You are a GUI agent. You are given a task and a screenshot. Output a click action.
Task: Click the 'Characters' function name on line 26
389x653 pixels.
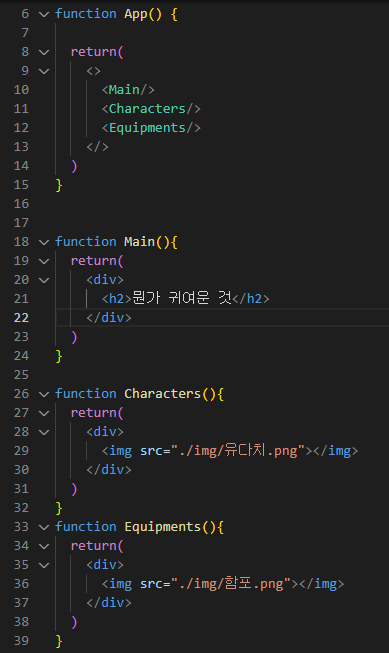pos(162,394)
